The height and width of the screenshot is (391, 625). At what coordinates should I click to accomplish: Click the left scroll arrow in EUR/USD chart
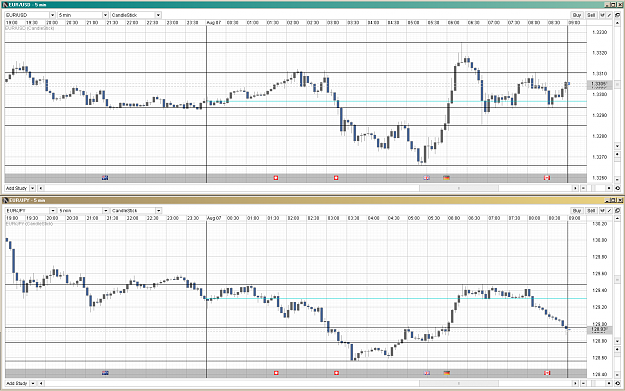(x=41, y=188)
